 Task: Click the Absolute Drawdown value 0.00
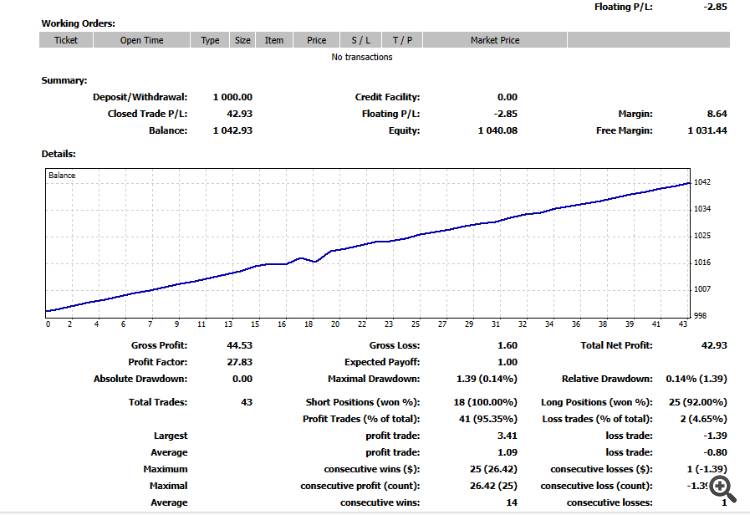point(242,379)
